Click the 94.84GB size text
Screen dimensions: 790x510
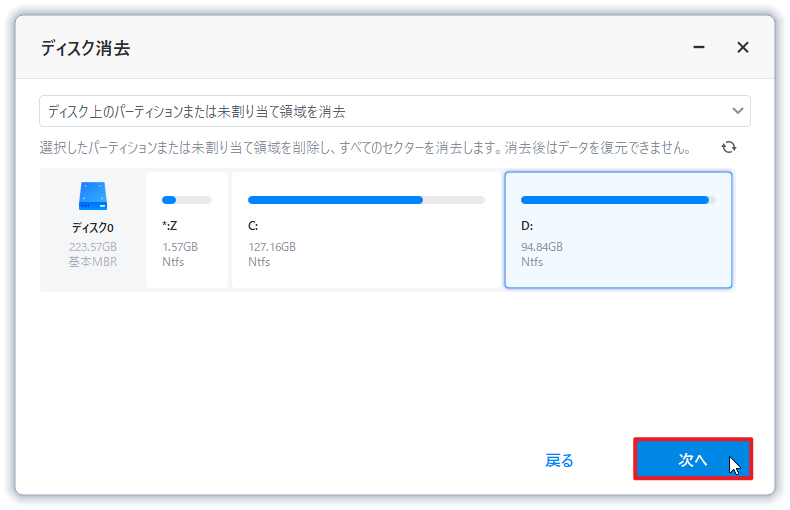pyautogui.click(x=542, y=247)
